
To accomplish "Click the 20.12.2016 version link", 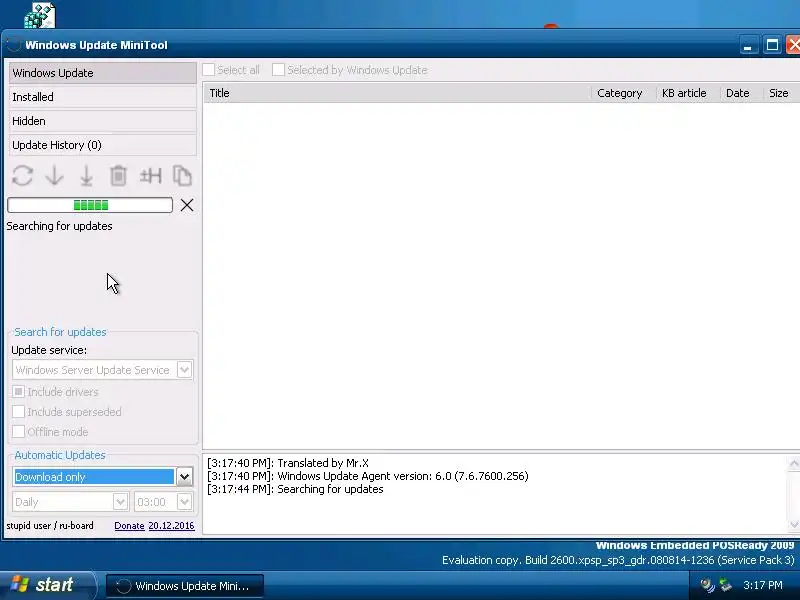I will (171, 526).
